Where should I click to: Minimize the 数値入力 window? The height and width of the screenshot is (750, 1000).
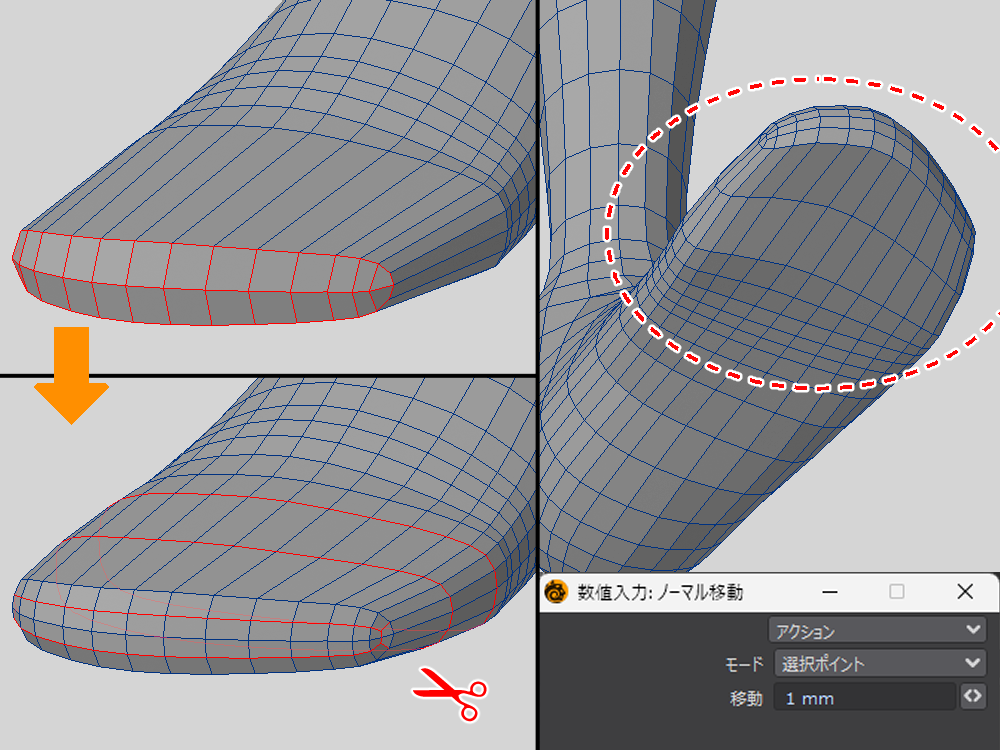(829, 592)
